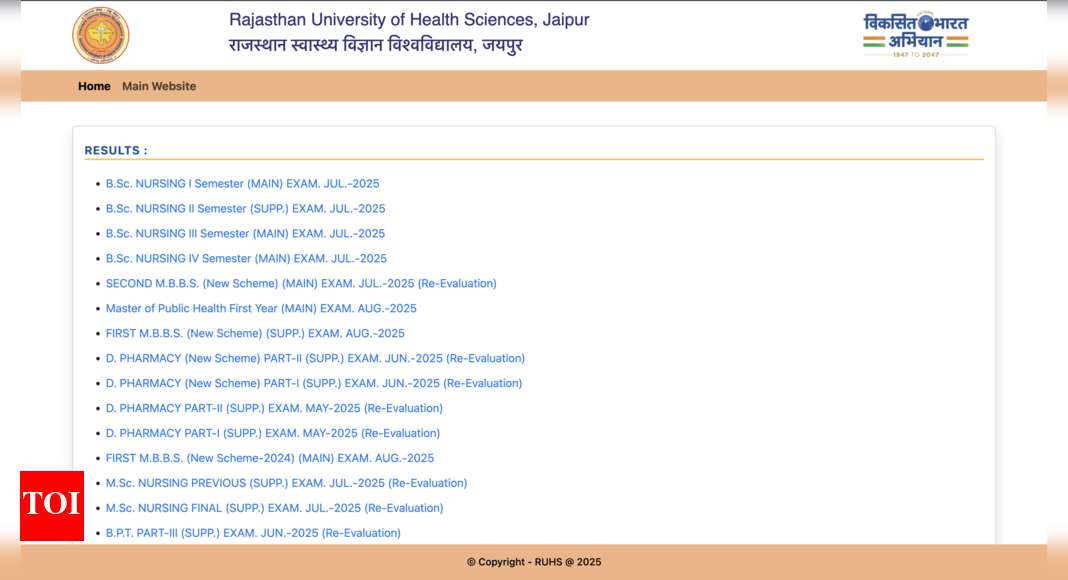Open D. Pharmacy Part-I May-2025 Re-Evaluation
1068x580 pixels.
[273, 434]
